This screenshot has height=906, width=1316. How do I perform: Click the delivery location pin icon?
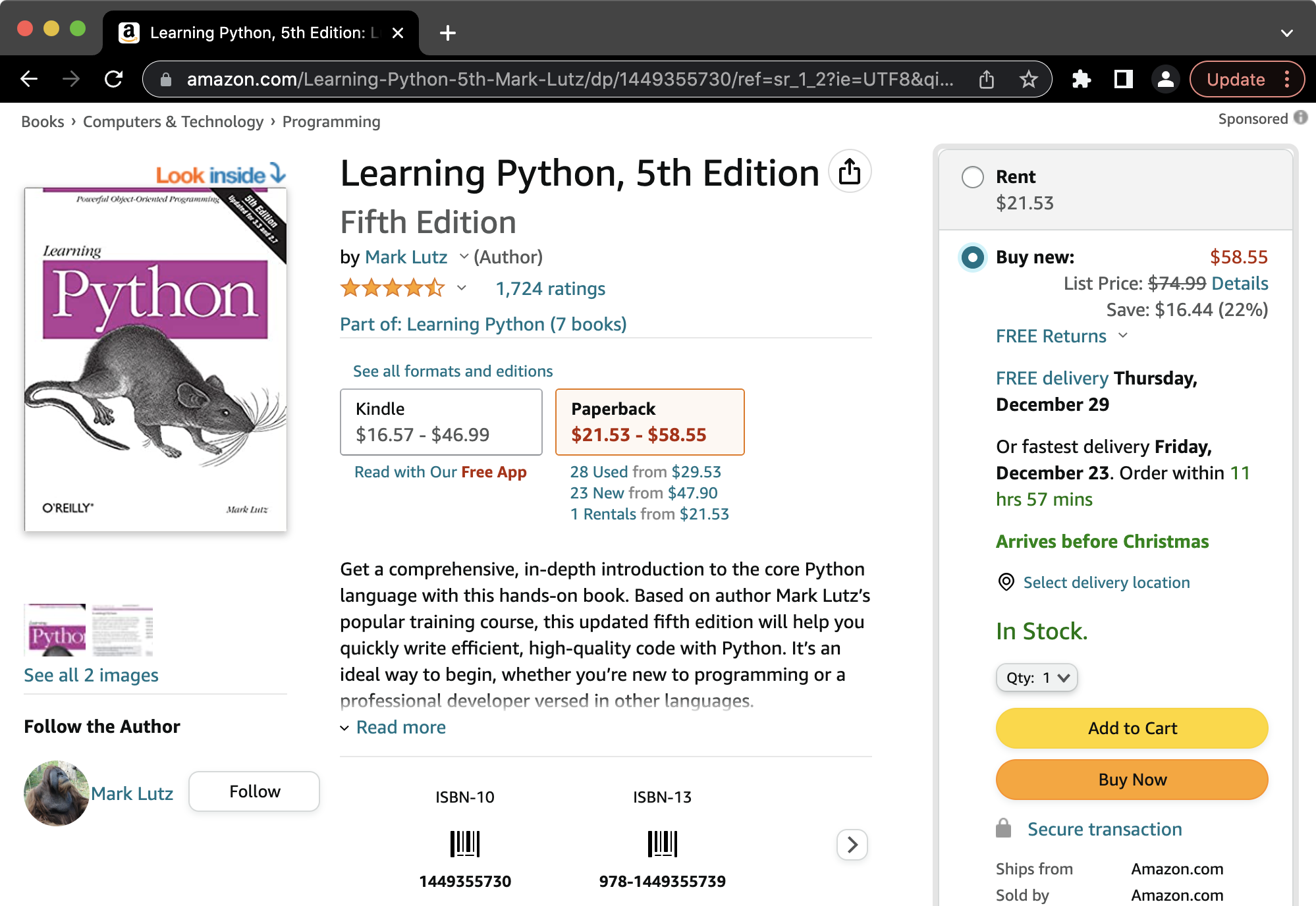(x=1006, y=582)
